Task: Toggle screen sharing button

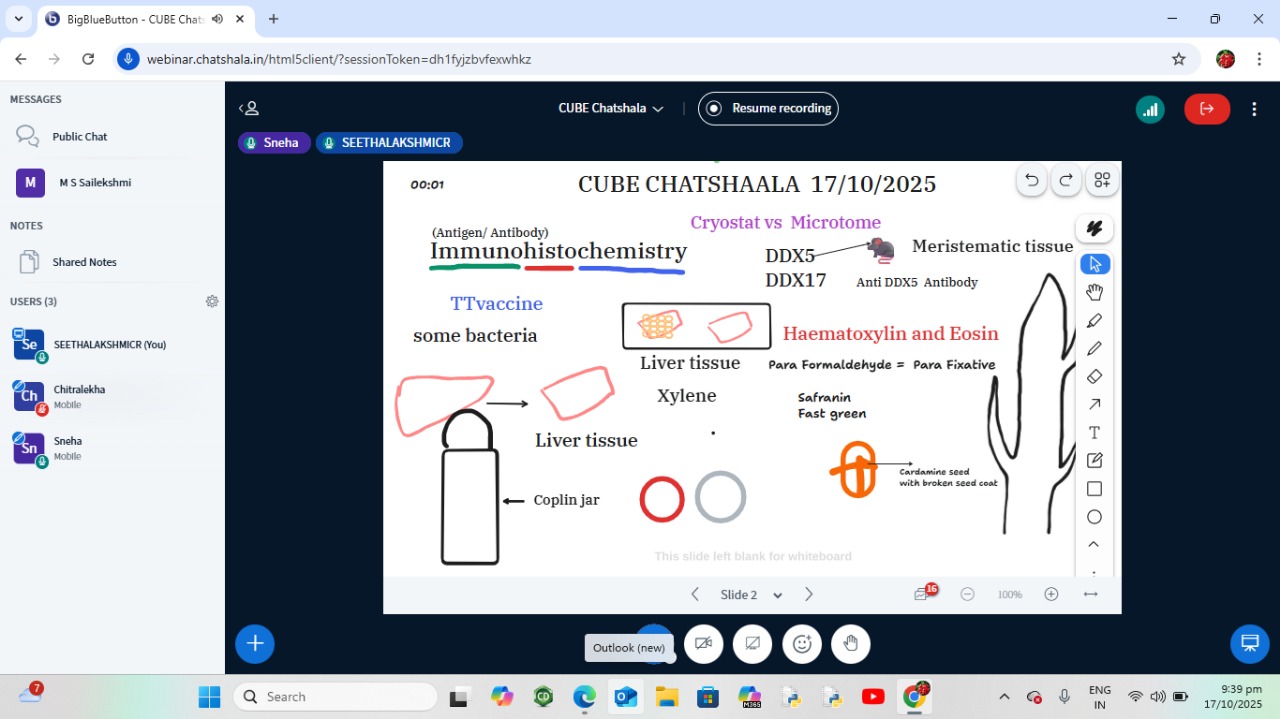Action: 752,644
